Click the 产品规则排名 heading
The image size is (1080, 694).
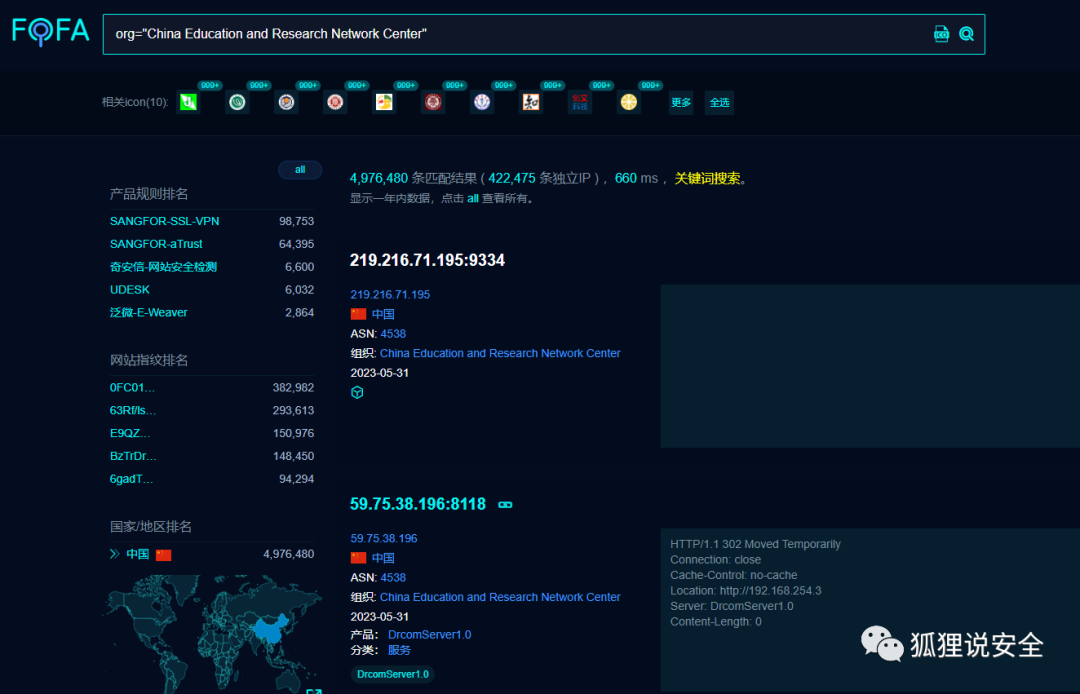click(x=149, y=194)
